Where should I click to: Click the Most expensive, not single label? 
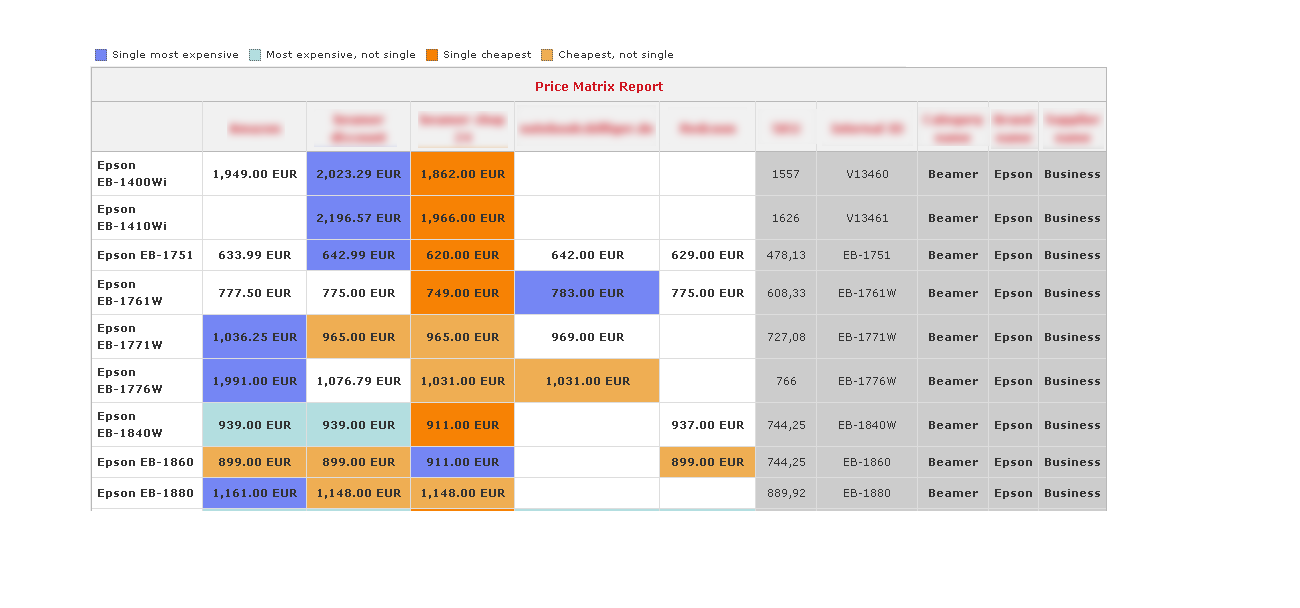[x=341, y=55]
